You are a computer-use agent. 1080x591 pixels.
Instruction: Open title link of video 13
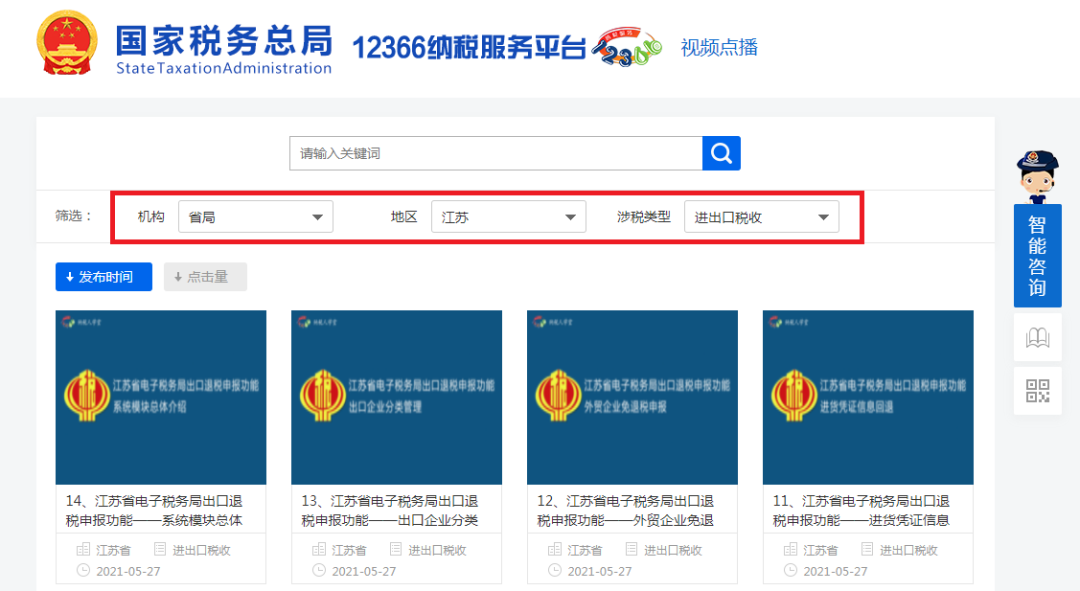click(x=390, y=510)
